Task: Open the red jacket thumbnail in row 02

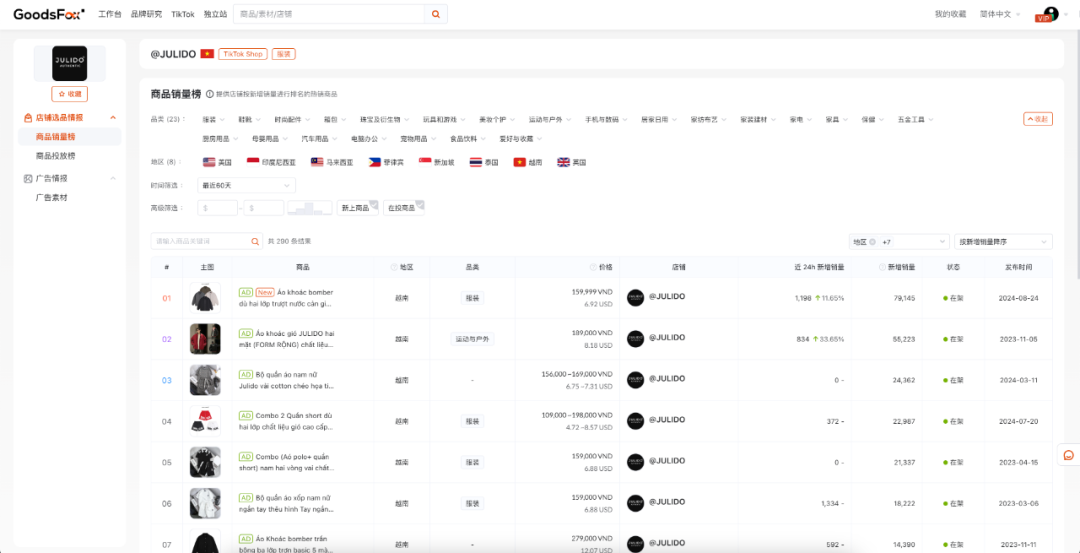Action: pyautogui.click(x=205, y=339)
